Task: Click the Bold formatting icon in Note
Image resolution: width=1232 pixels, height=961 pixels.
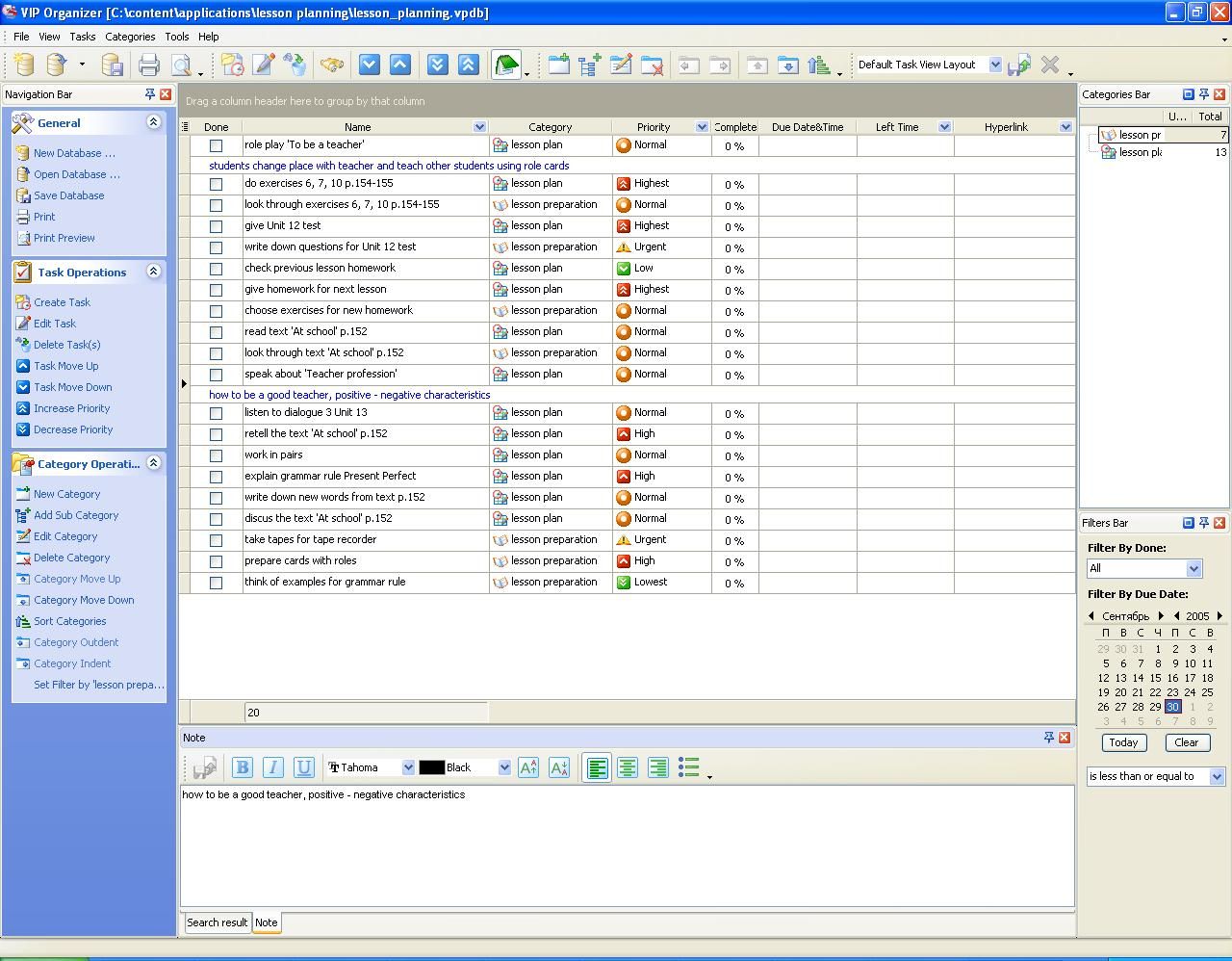Action: pyautogui.click(x=243, y=767)
